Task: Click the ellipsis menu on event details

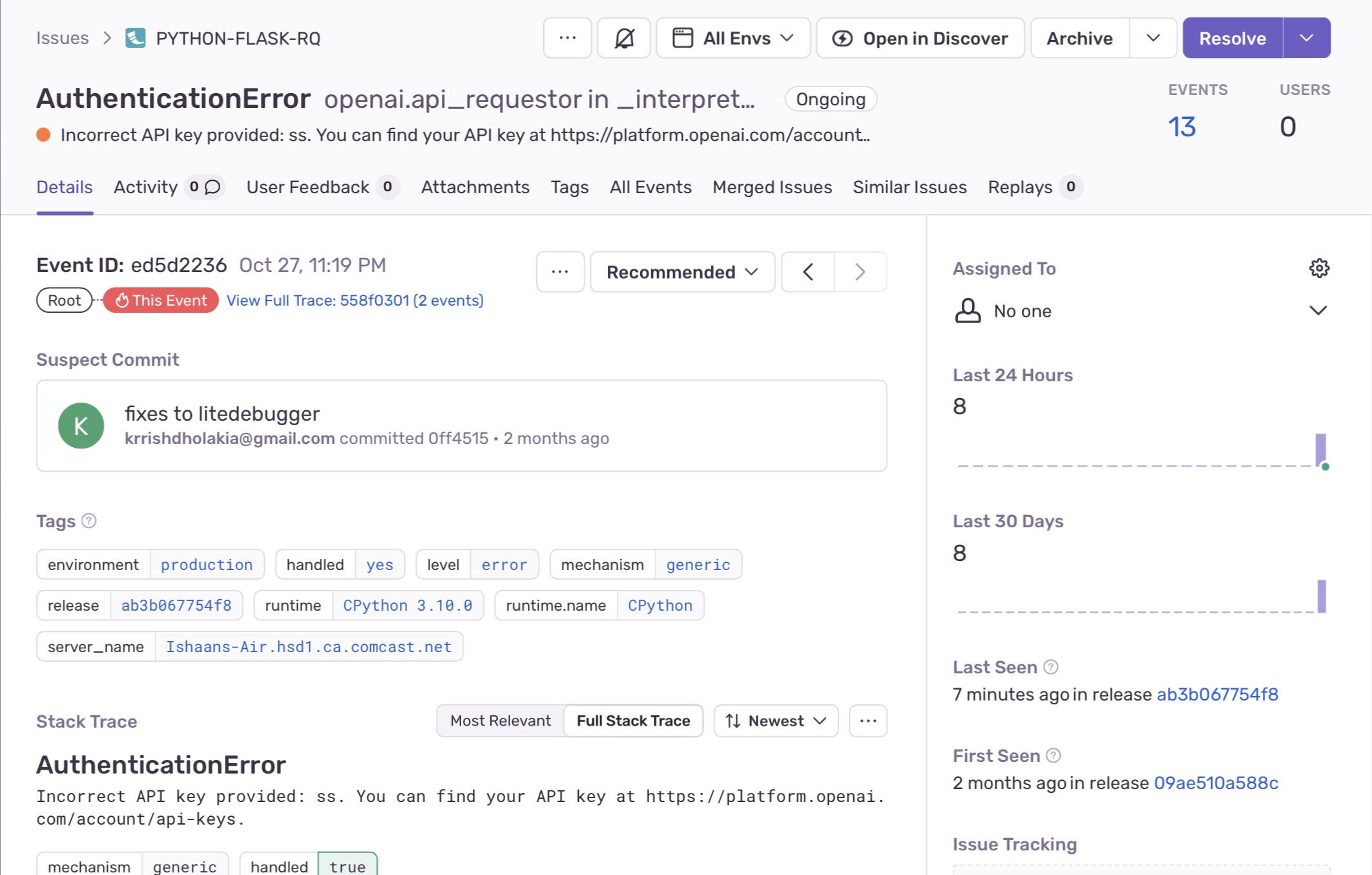Action: click(x=560, y=271)
